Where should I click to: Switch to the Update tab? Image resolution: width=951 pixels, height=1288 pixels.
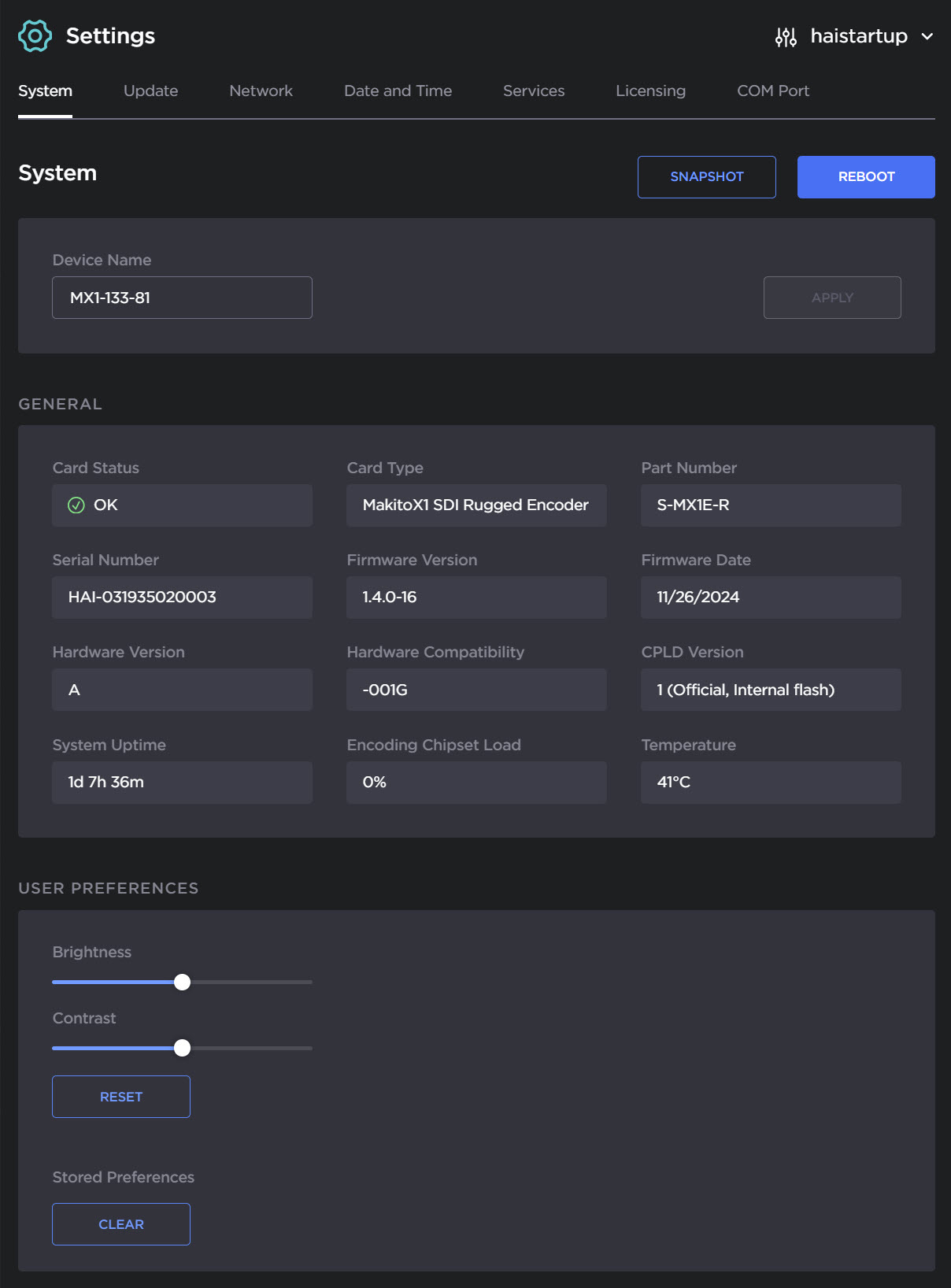(x=150, y=91)
